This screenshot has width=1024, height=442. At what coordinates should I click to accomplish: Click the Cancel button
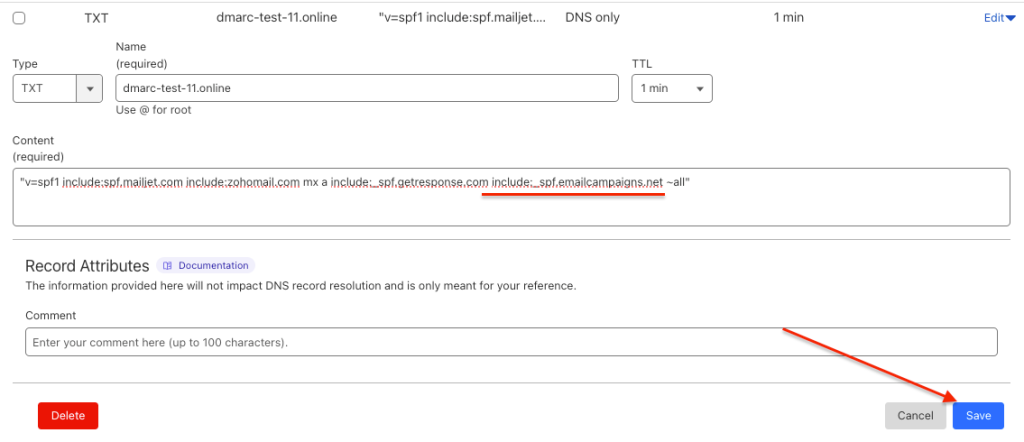(915, 416)
